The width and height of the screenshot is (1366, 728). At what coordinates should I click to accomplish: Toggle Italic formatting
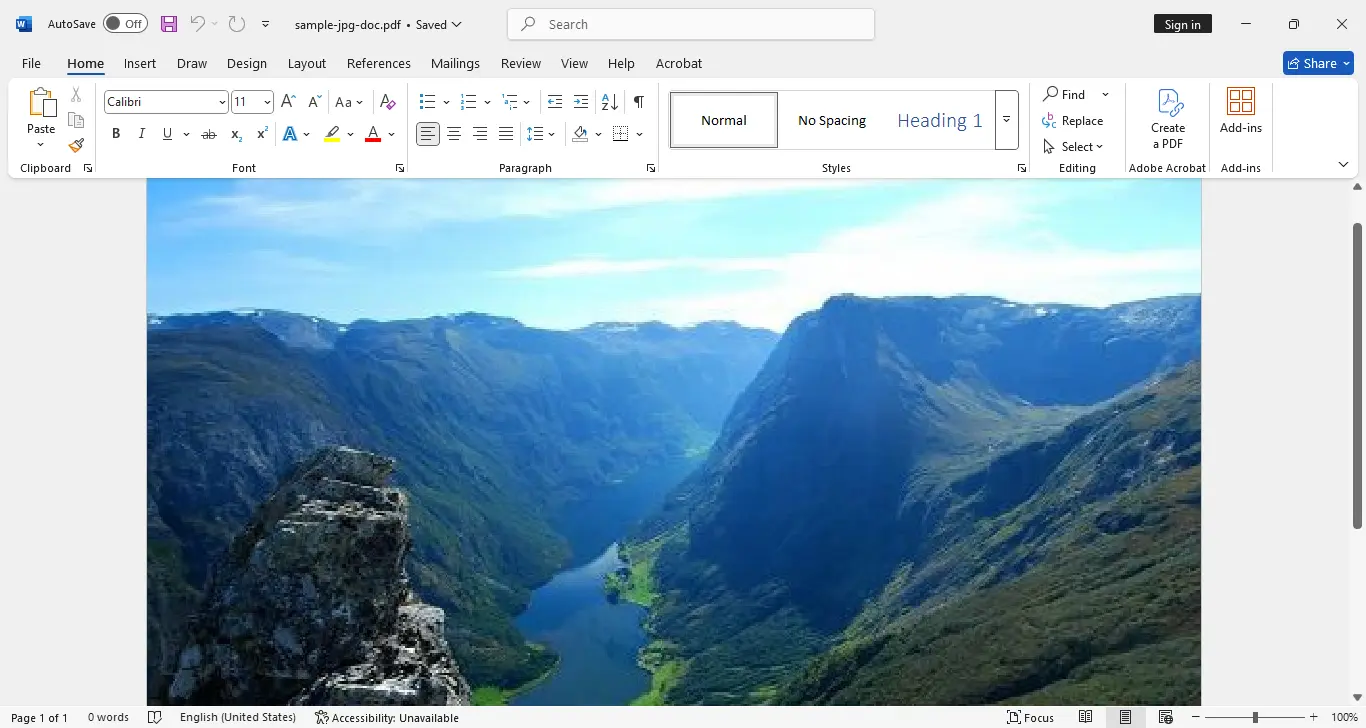pos(142,134)
